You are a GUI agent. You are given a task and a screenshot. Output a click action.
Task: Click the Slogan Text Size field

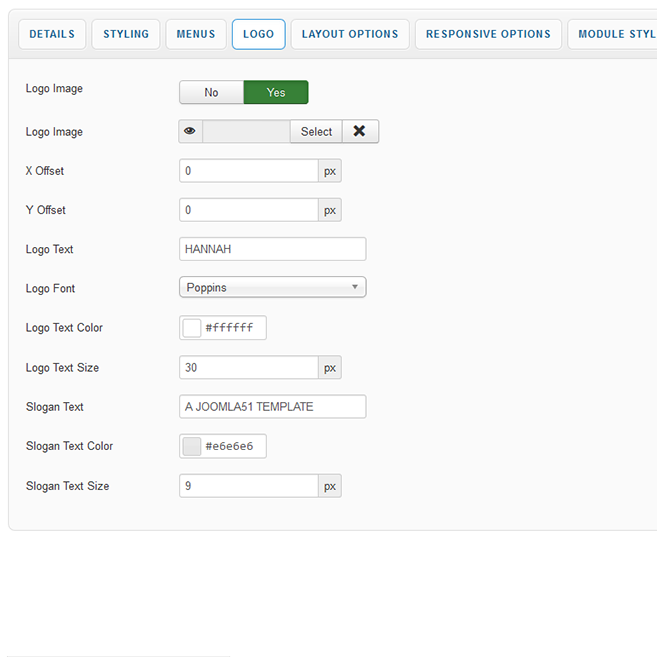coord(249,486)
